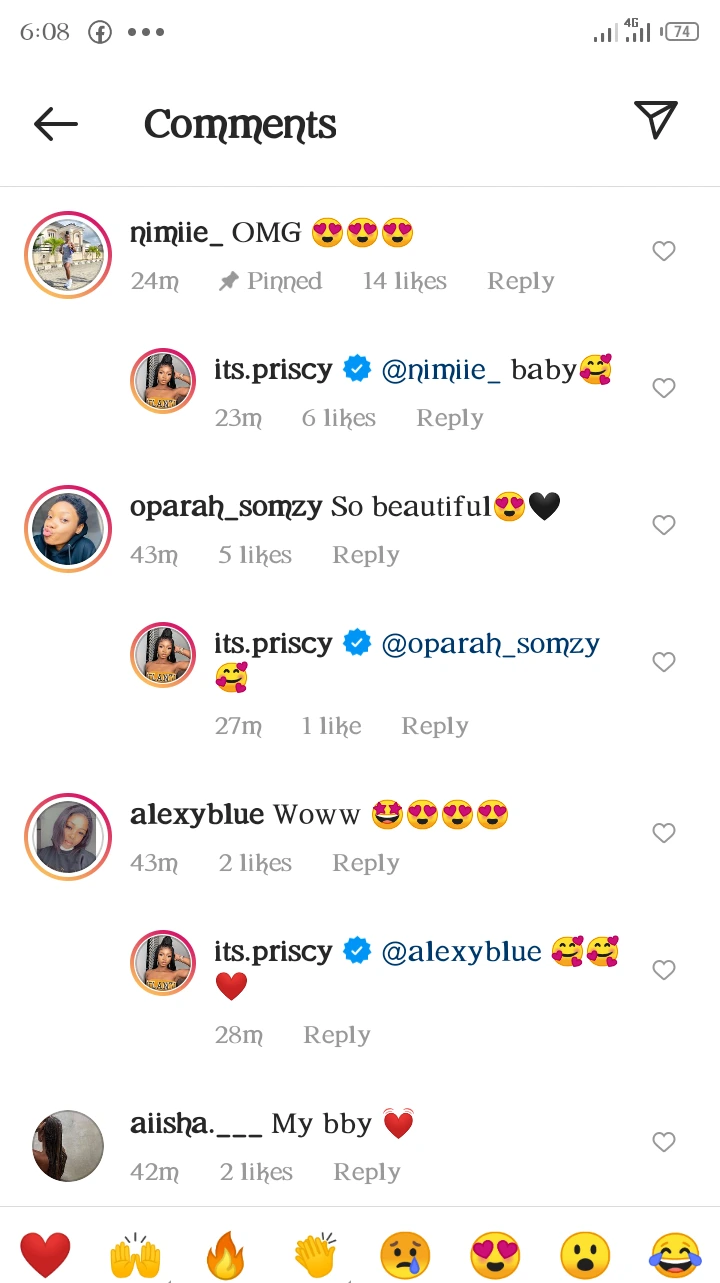This screenshot has width=720, height=1283.
Task: Send the clapping hands emoji reaction
Action: (x=315, y=1255)
